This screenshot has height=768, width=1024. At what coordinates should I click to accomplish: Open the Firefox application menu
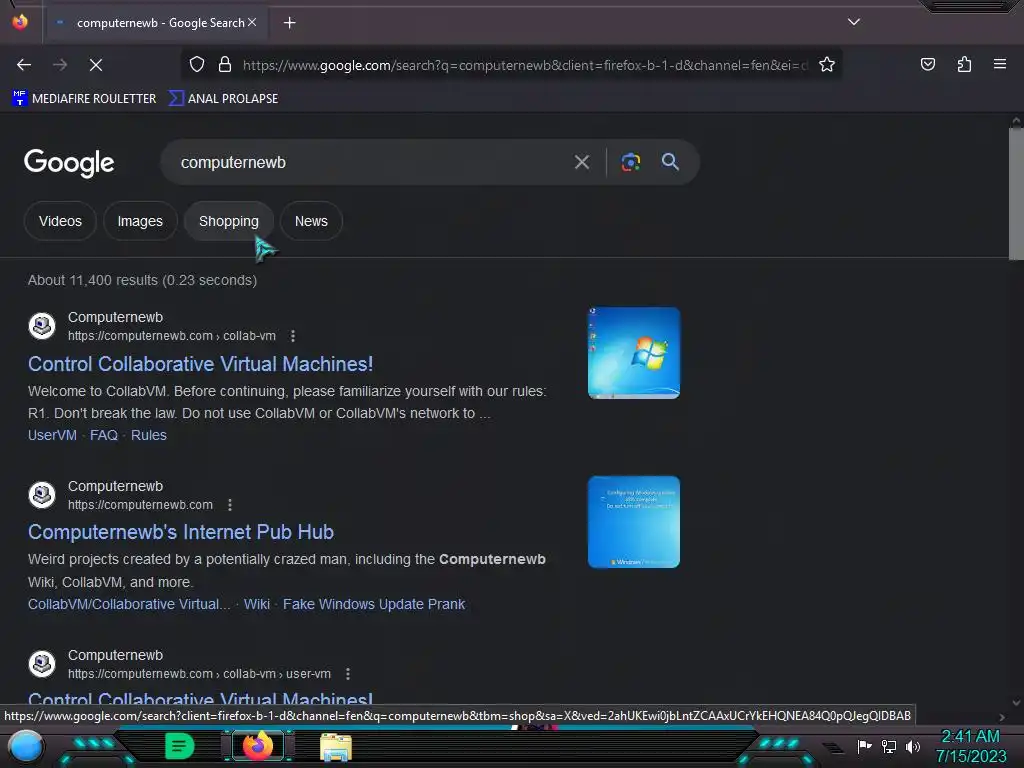coord(999,64)
